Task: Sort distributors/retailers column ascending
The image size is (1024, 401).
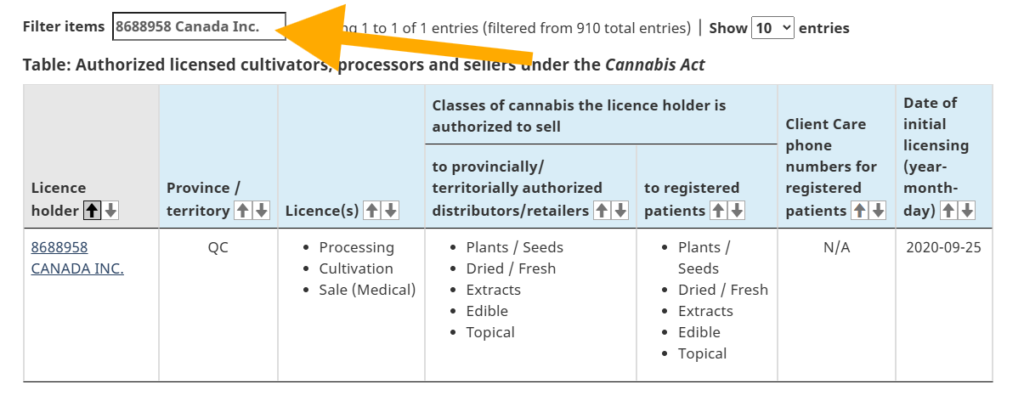Action: [x=602, y=211]
